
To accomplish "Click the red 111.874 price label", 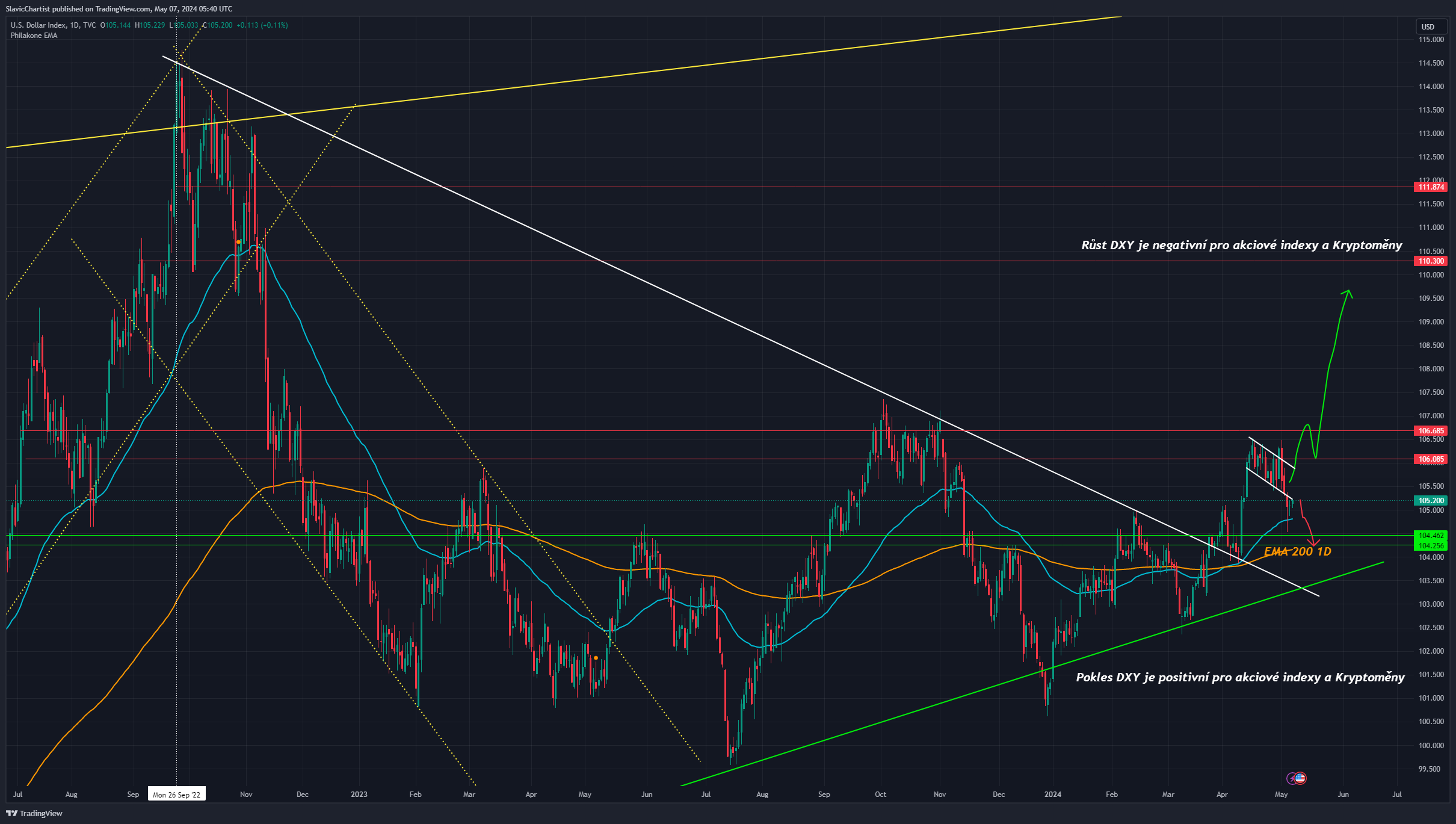I will [x=1431, y=187].
